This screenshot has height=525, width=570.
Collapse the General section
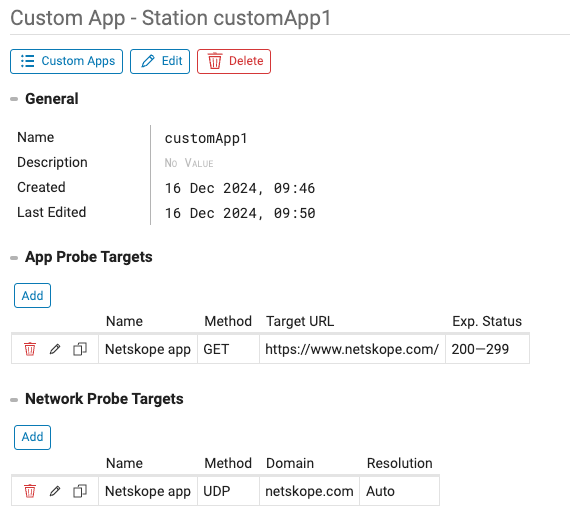coord(14,99)
